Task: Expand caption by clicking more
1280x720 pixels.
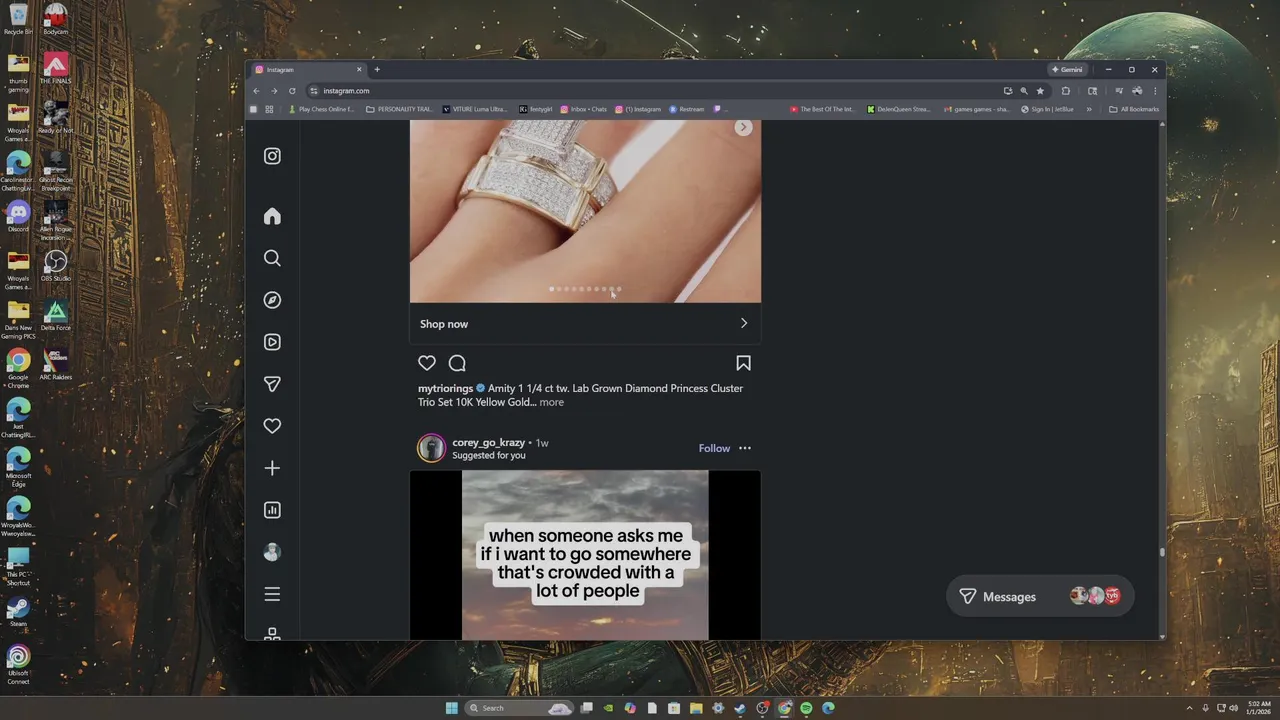Action: coord(552,402)
